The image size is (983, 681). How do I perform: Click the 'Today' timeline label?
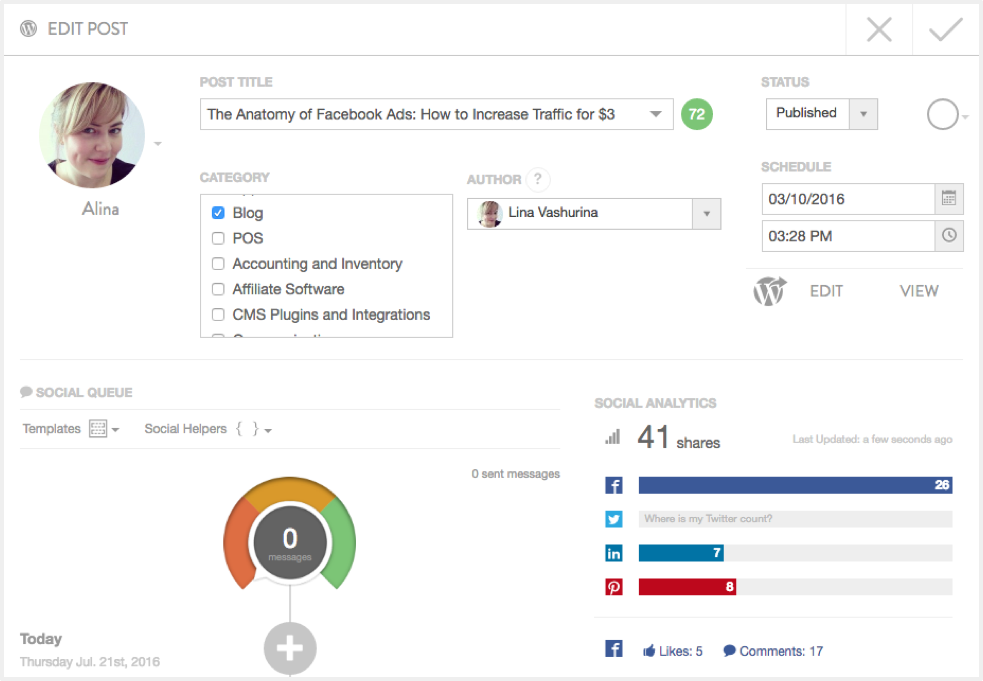tap(41, 639)
